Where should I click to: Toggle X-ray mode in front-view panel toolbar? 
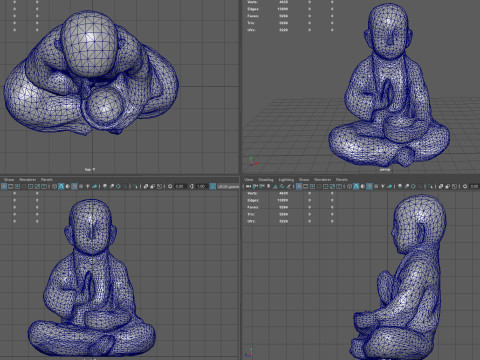pos(146,186)
